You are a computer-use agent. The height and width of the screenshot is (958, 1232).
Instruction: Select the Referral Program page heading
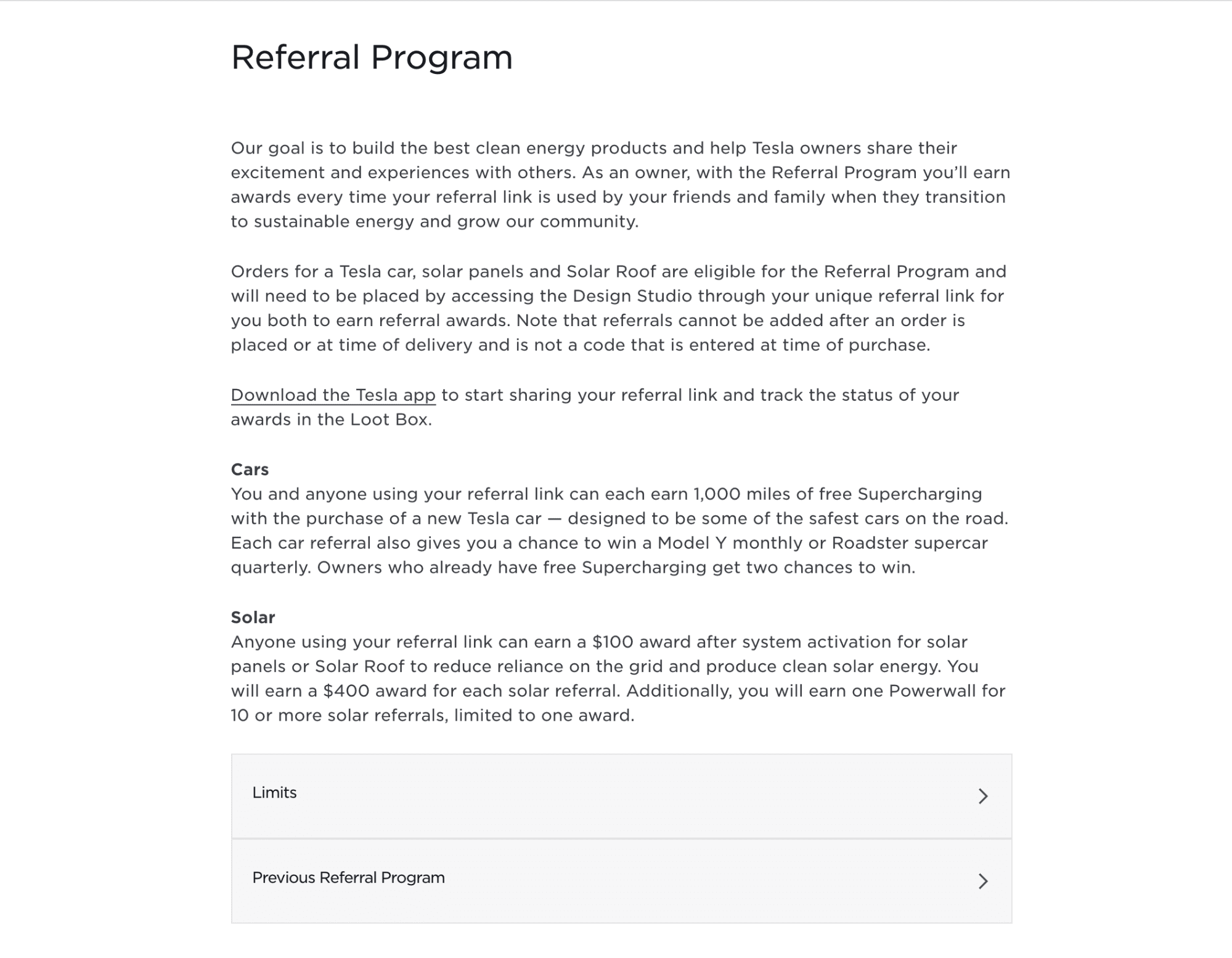click(371, 57)
